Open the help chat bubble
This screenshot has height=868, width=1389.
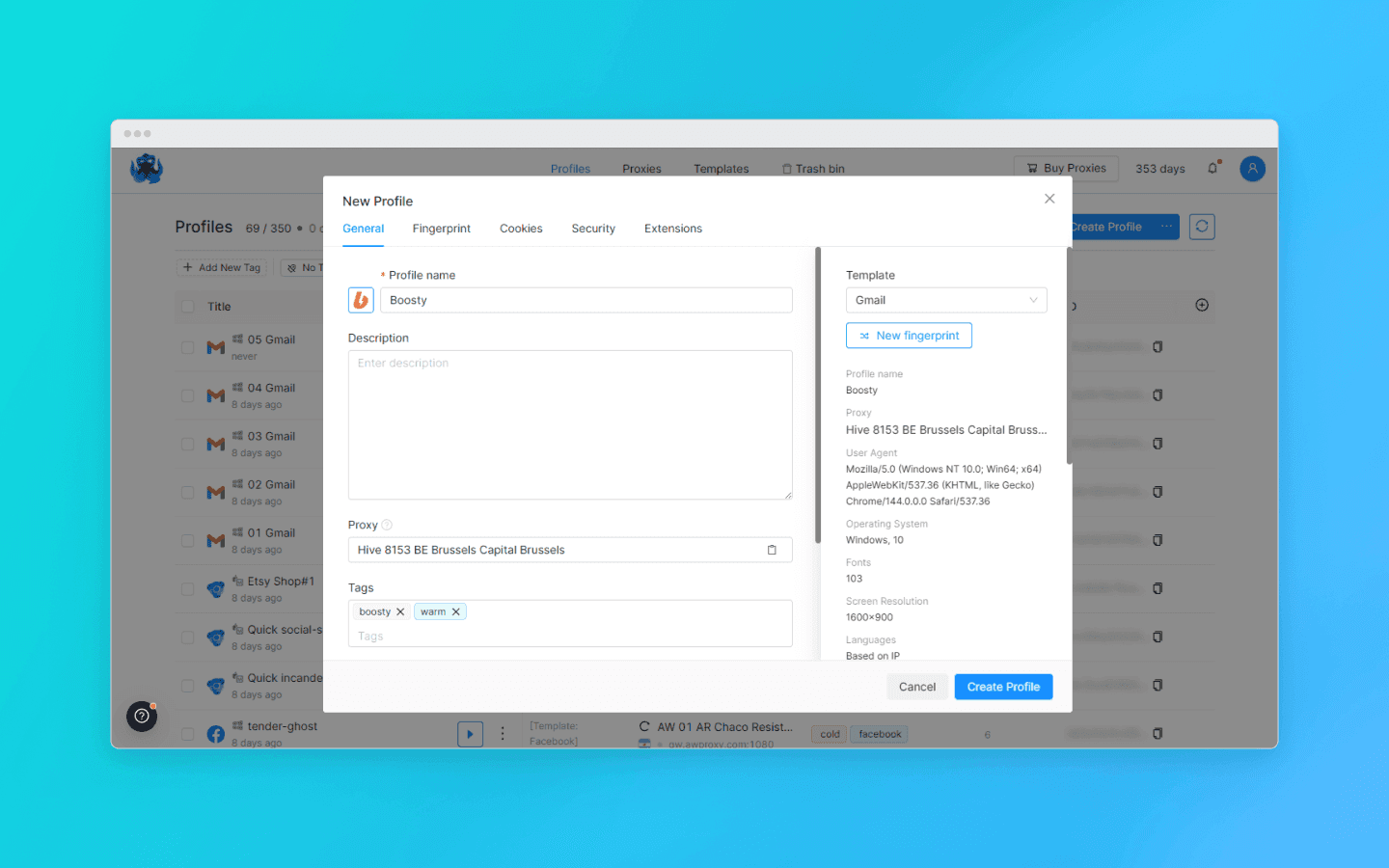click(x=142, y=716)
